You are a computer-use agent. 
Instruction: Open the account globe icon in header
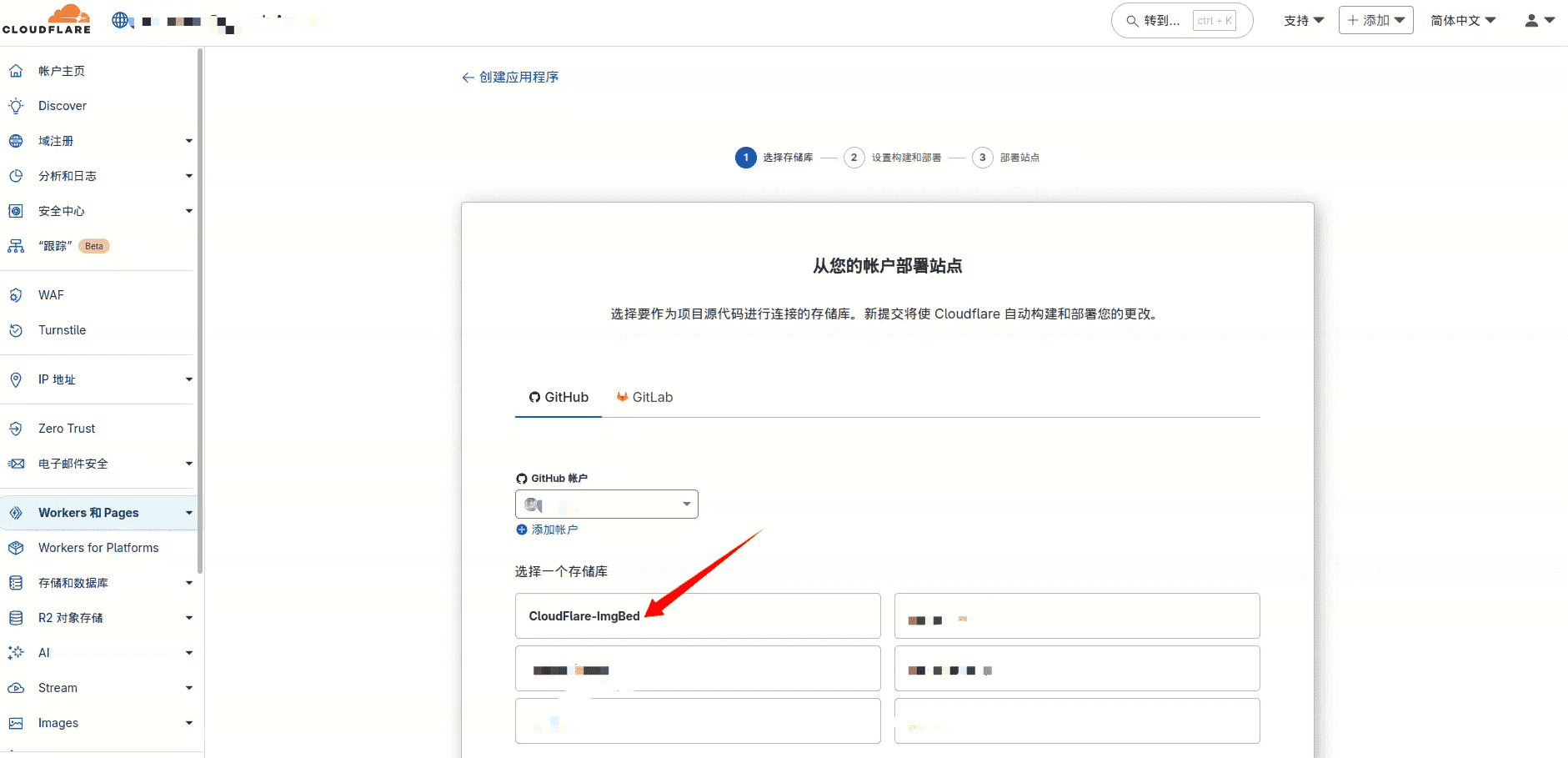(122, 20)
